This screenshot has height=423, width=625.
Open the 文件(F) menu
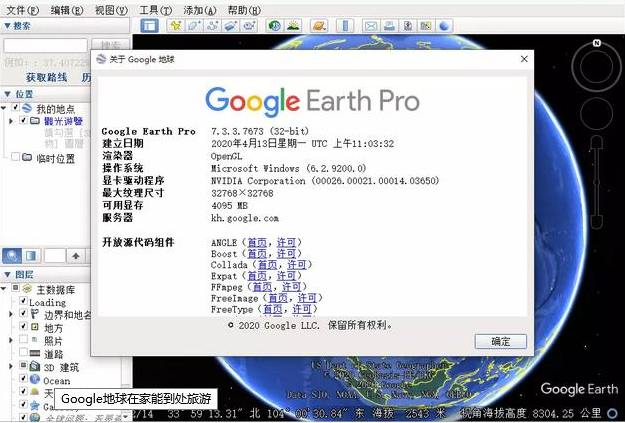22,10
